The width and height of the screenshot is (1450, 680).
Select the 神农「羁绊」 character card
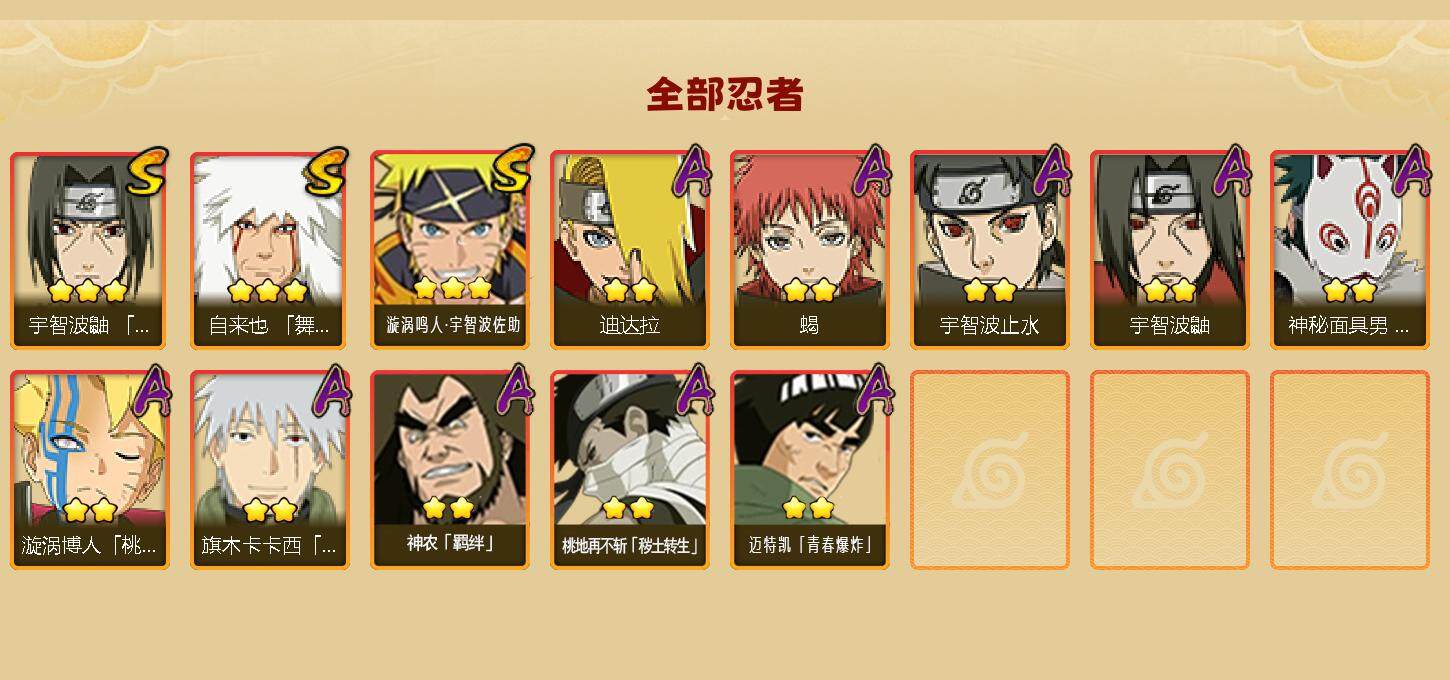pyautogui.click(x=449, y=470)
